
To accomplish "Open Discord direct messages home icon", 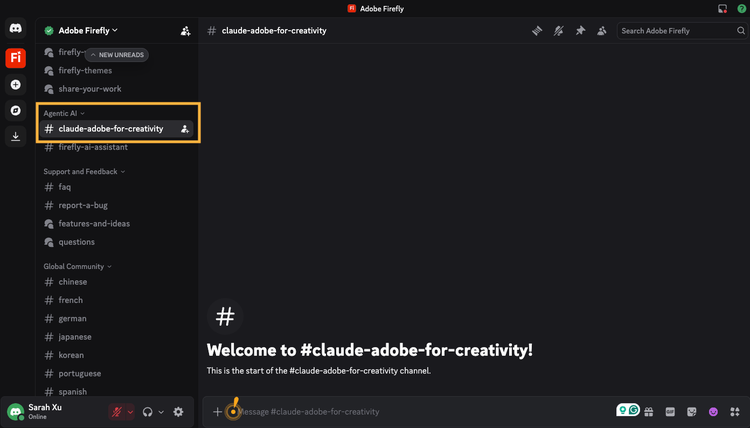I will point(15,29).
